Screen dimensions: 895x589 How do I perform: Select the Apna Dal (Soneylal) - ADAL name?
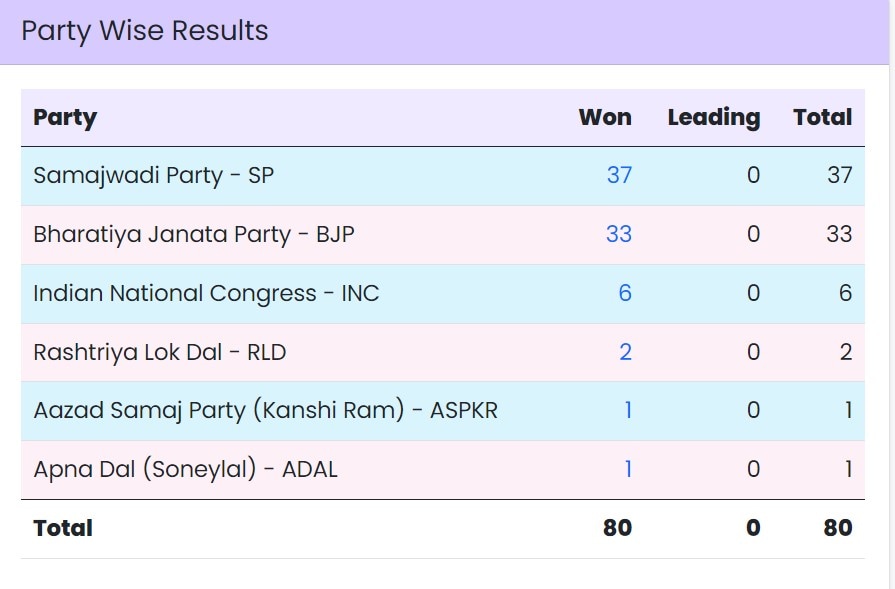tap(185, 469)
